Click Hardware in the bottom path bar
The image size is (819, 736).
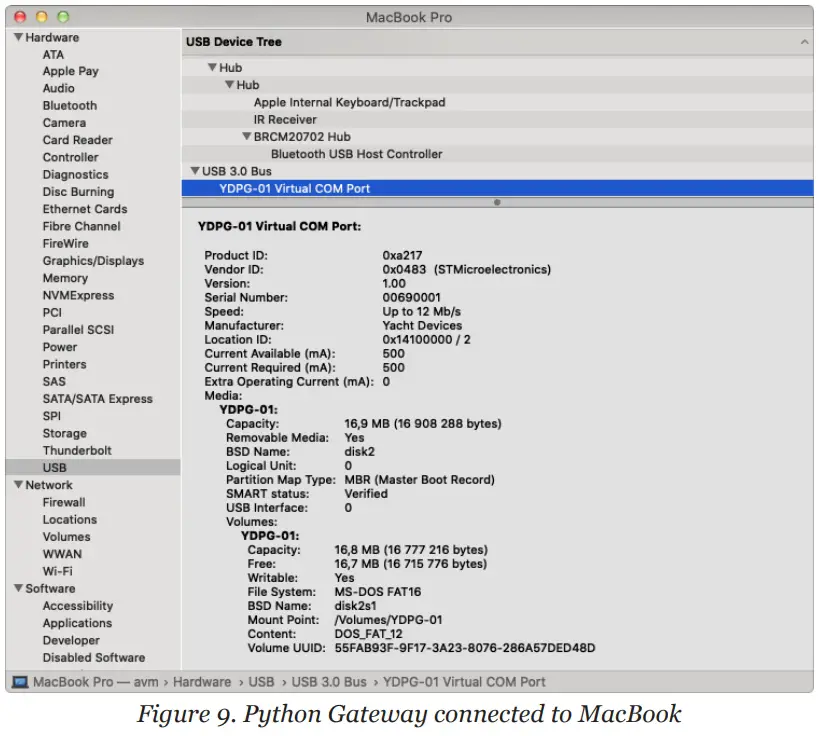pyautogui.click(x=202, y=682)
